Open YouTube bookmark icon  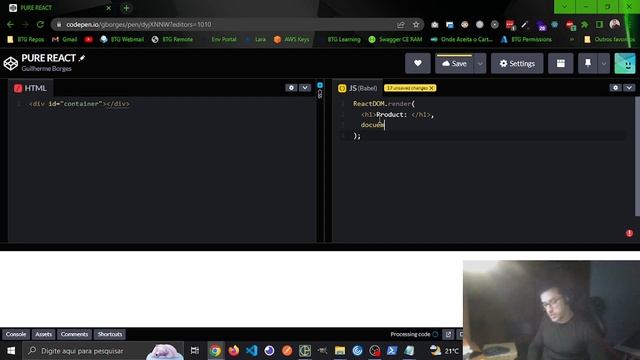[89, 39]
